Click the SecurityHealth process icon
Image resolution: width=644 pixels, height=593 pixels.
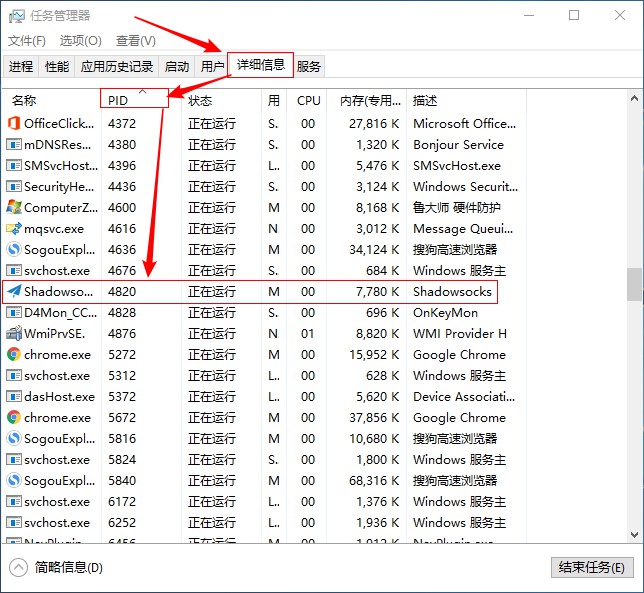point(14,186)
